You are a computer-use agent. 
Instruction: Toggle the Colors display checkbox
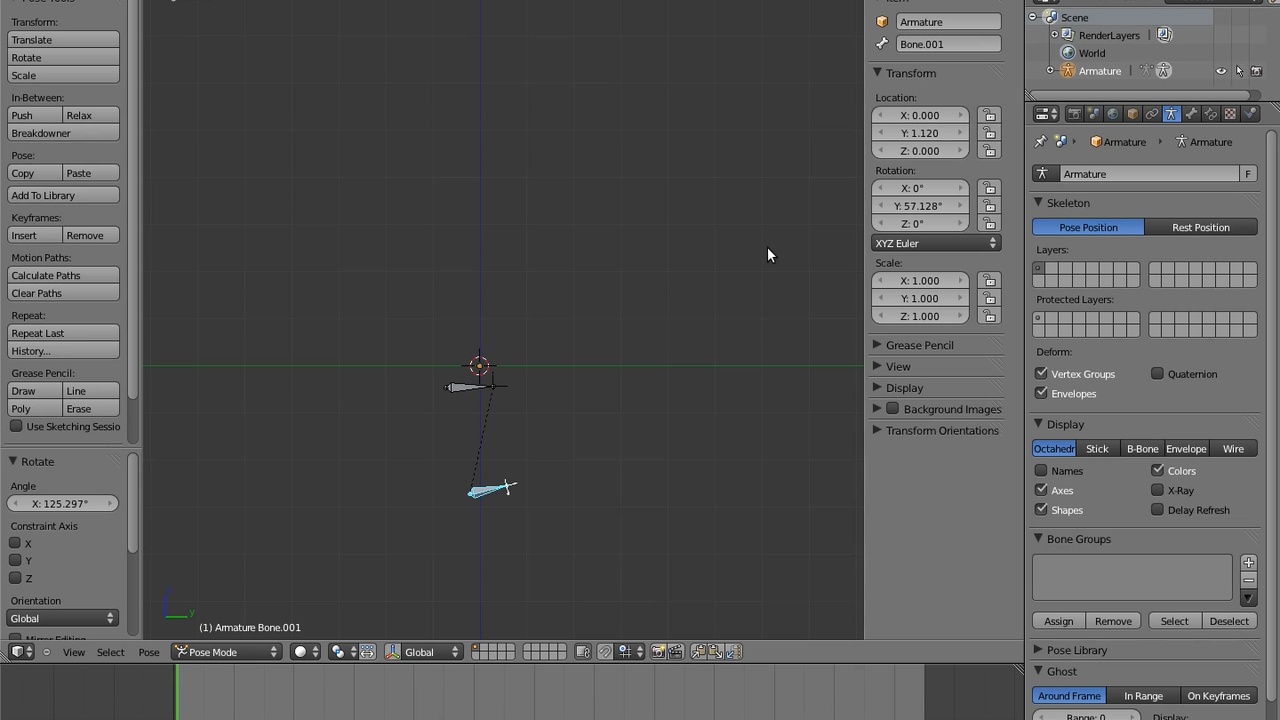[1157, 471]
